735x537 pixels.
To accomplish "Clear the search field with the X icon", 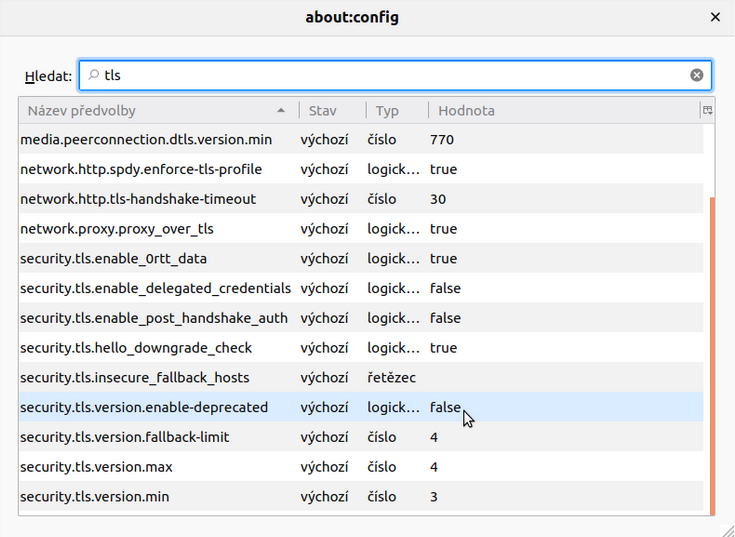I will 696,75.
